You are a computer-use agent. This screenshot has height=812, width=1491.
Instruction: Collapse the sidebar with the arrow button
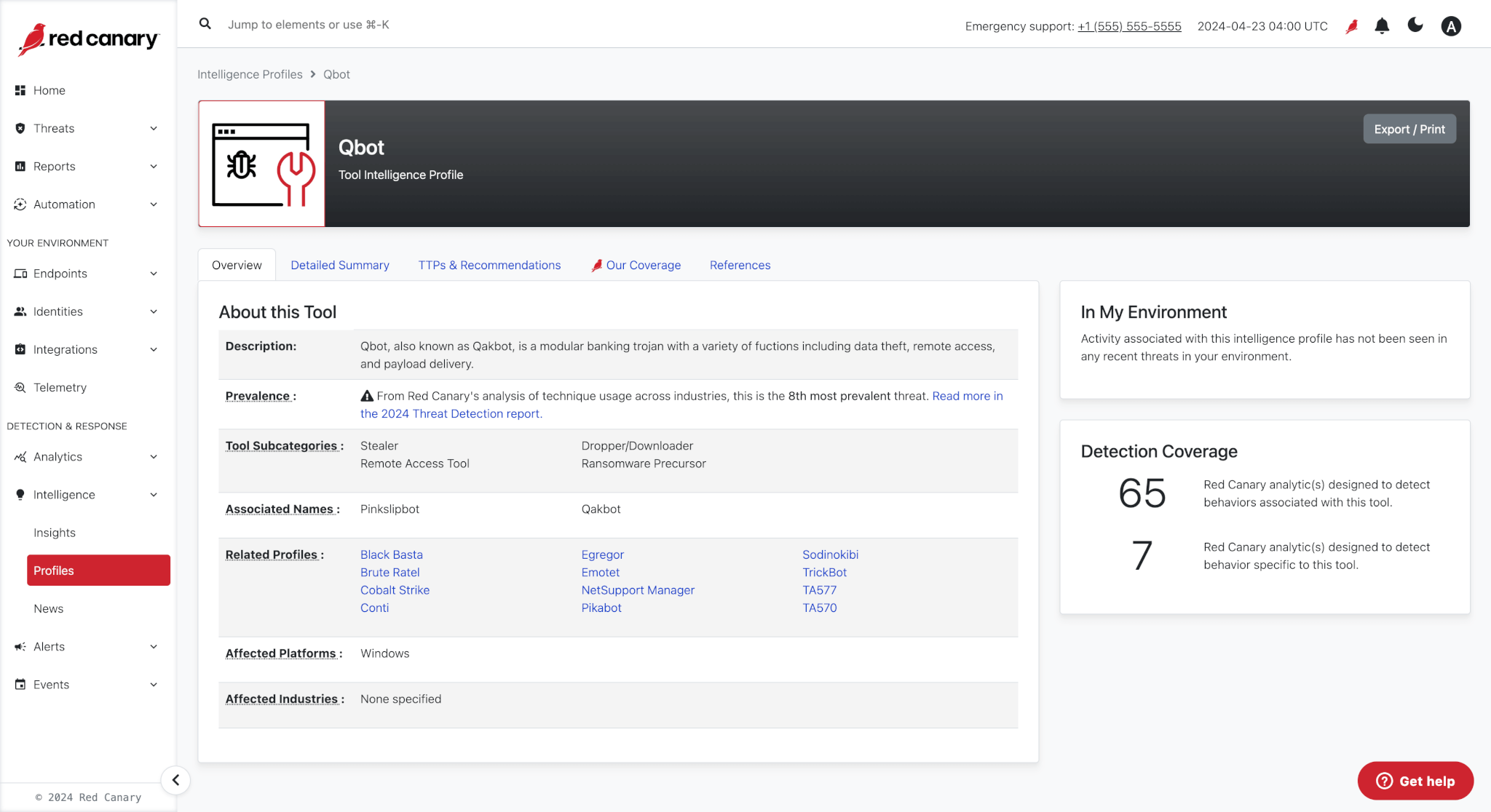pyautogui.click(x=175, y=780)
